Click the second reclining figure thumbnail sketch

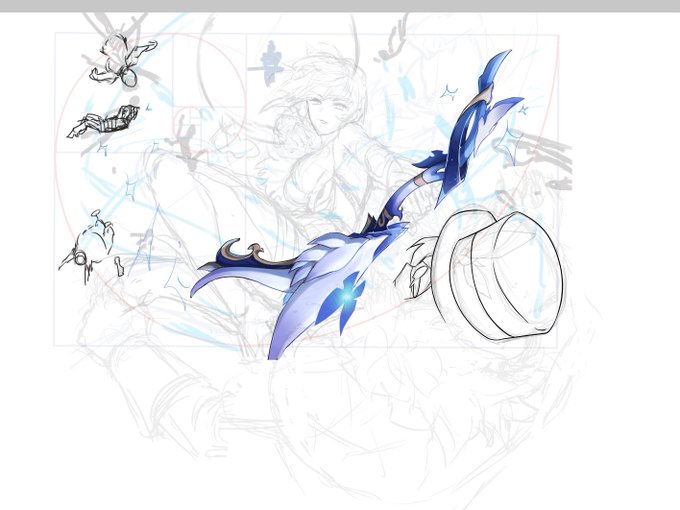coord(103,121)
